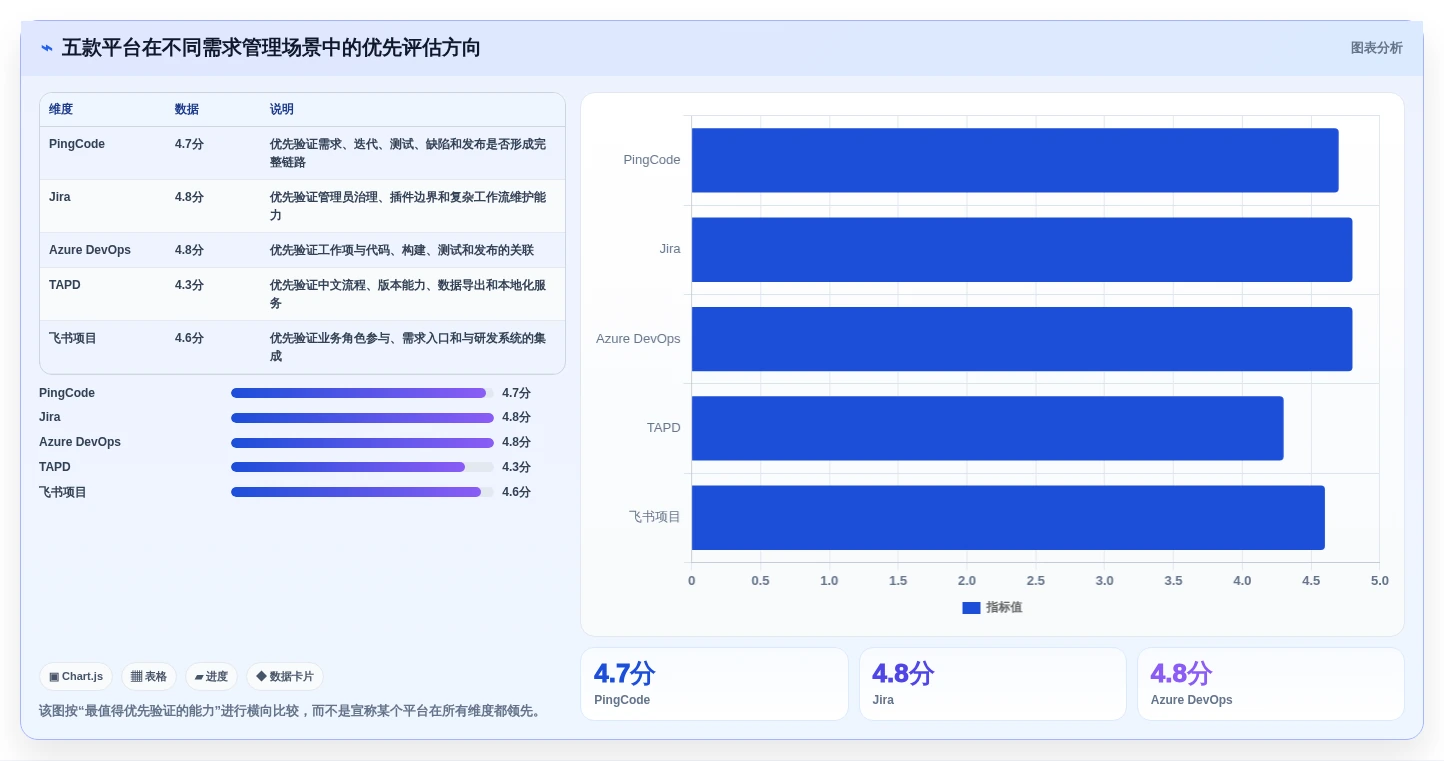Click description starting 优先验证管理员治理
The width and height of the screenshot is (1444, 761).
coord(408,206)
